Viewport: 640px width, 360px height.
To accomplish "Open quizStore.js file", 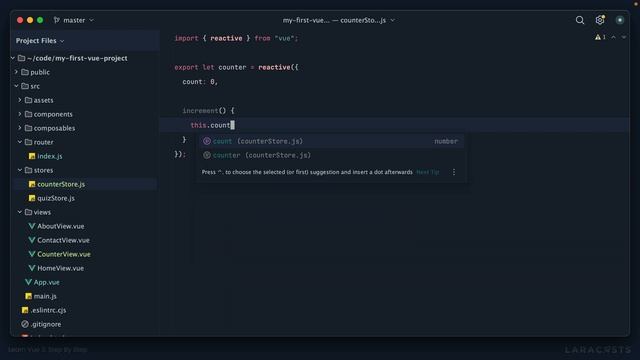I will point(56,198).
